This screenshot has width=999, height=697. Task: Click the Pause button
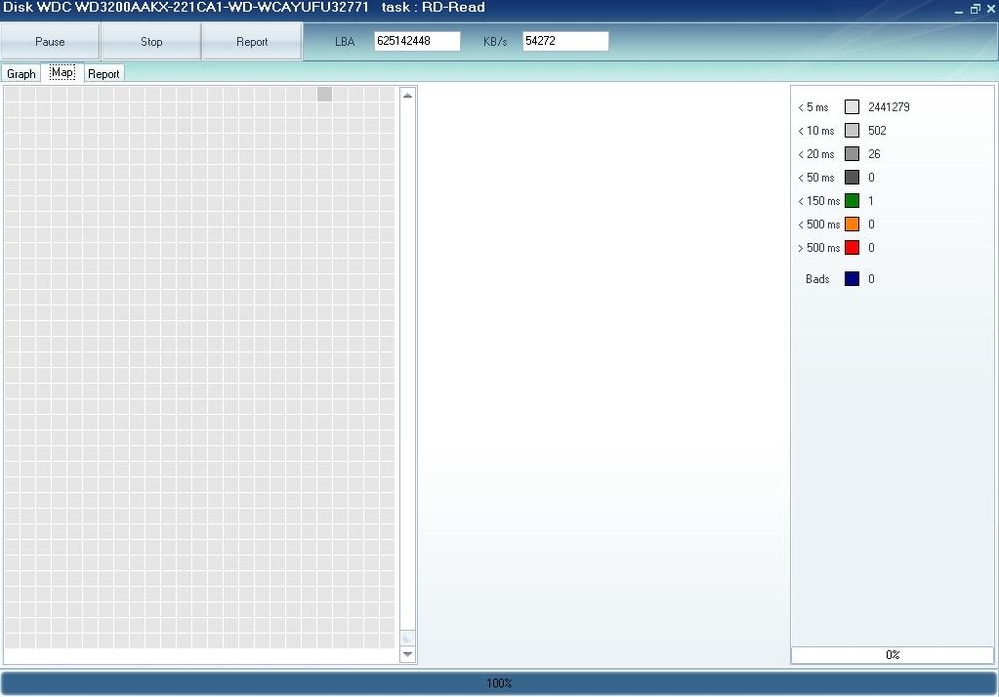click(x=50, y=42)
